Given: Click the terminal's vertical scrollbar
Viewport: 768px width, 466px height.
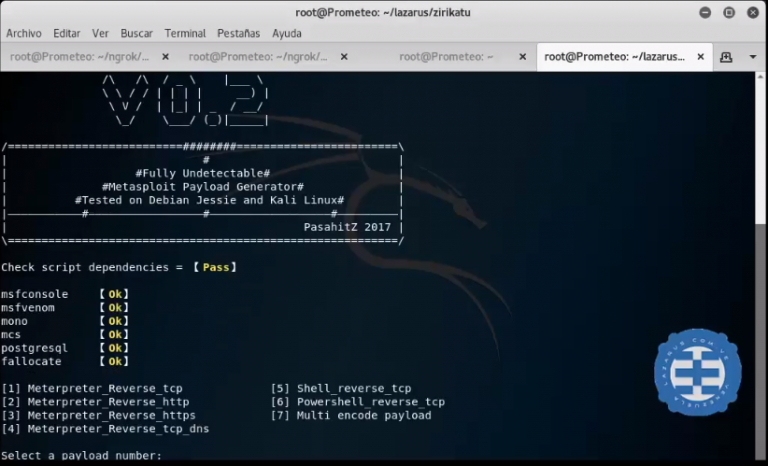Looking at the screenshot, I should coord(761,260).
